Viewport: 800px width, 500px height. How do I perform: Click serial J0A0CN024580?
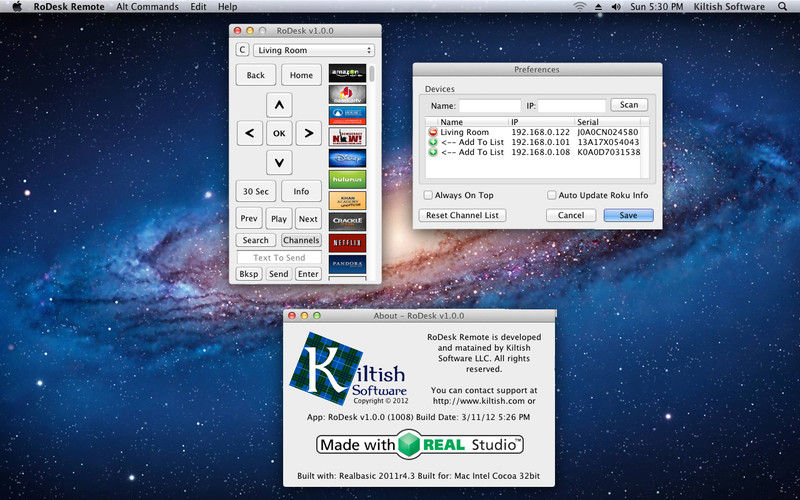pos(608,132)
